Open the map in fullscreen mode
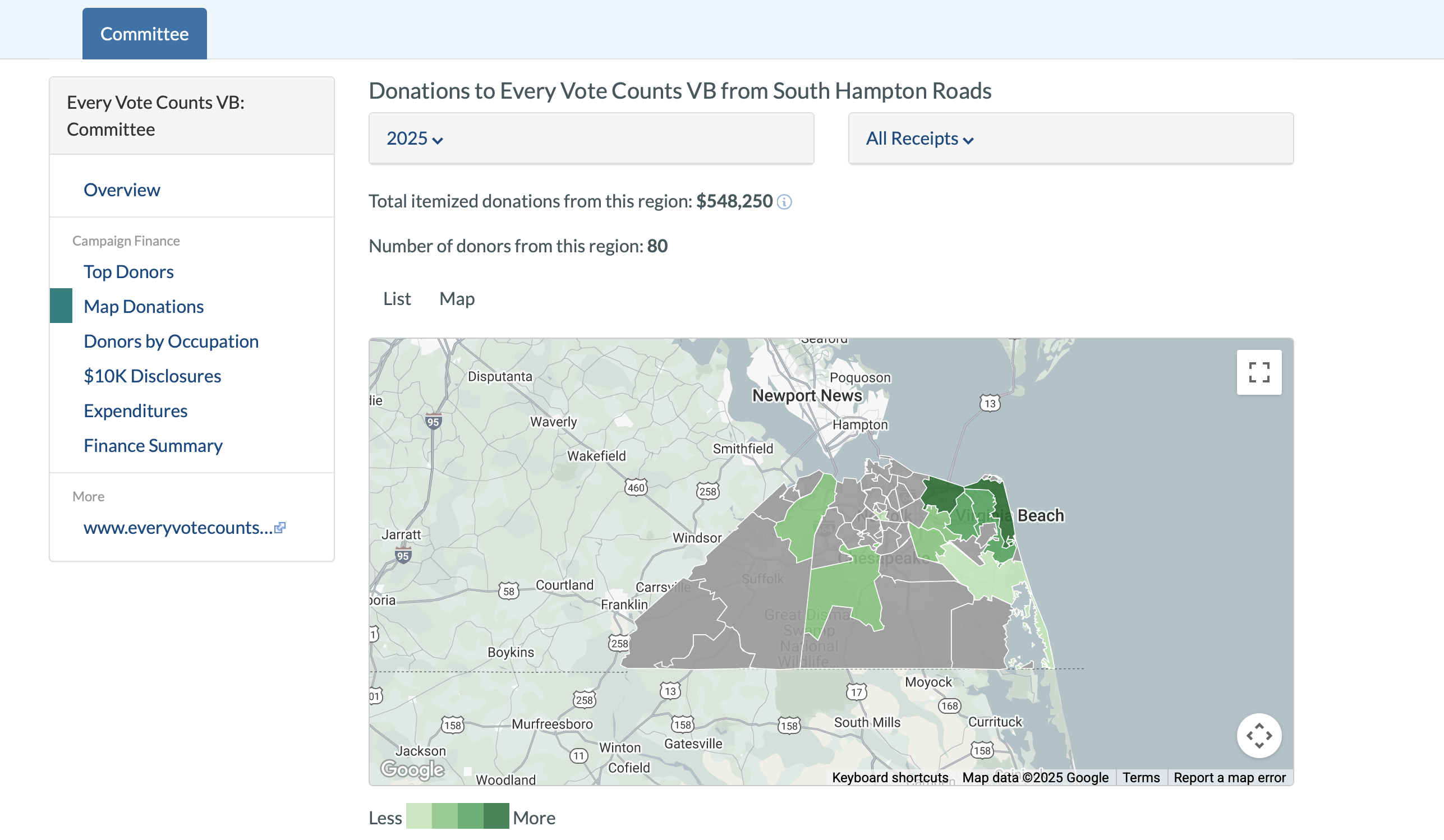 pos(1259,372)
